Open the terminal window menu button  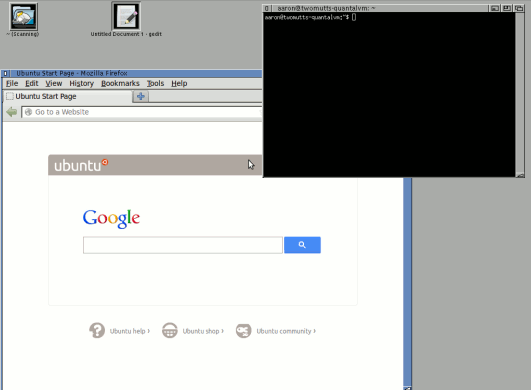[267, 8]
